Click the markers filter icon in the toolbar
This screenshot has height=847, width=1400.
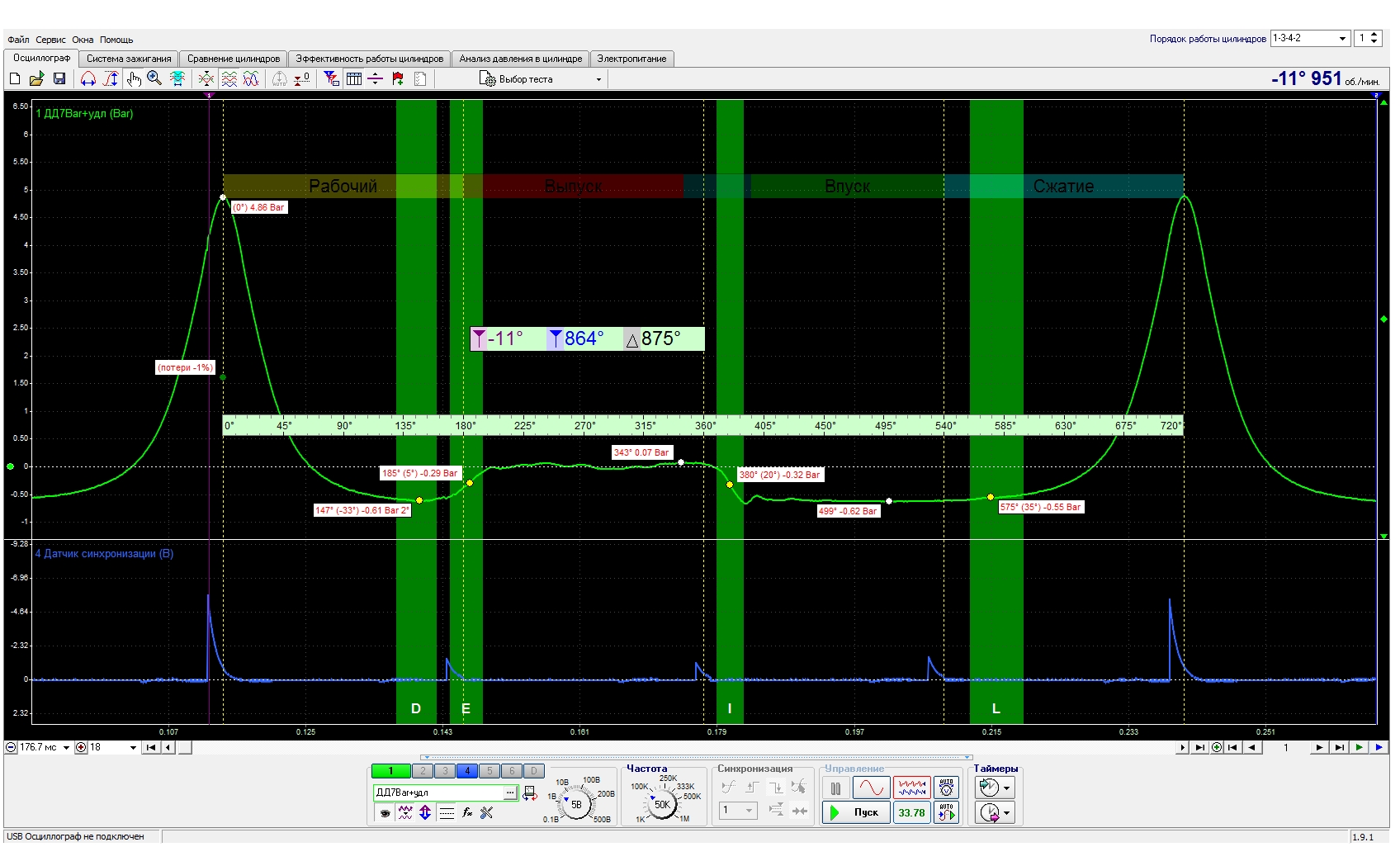pos(332,78)
